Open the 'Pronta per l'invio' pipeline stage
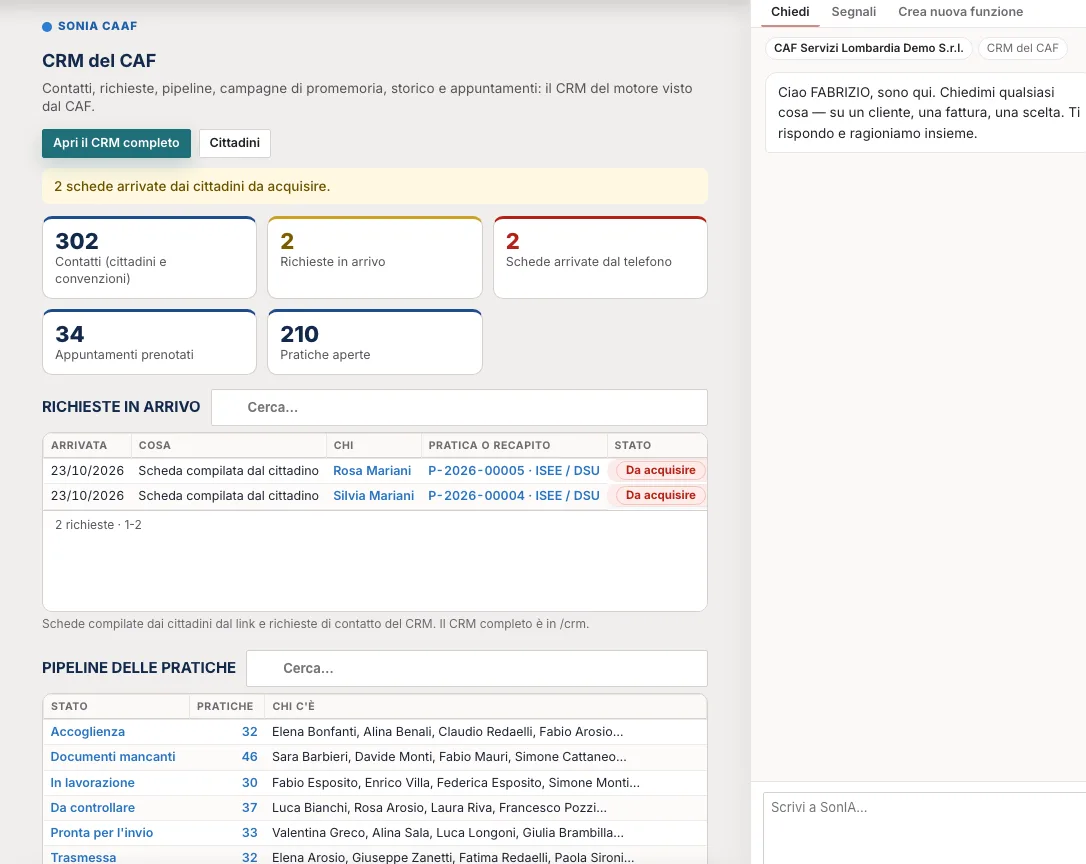The image size is (1086, 864). [102, 832]
